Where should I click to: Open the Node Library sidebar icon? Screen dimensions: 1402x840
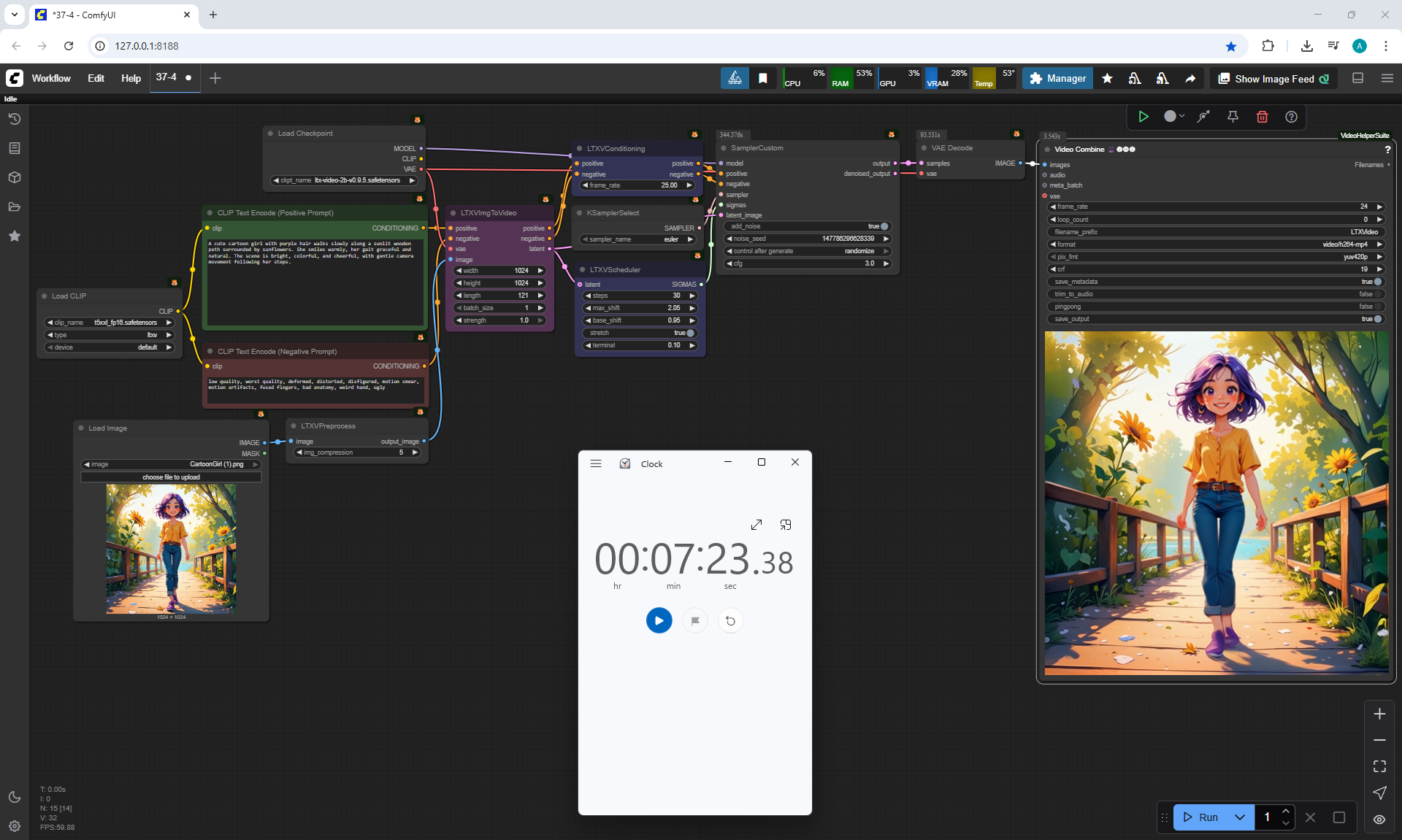click(15, 148)
